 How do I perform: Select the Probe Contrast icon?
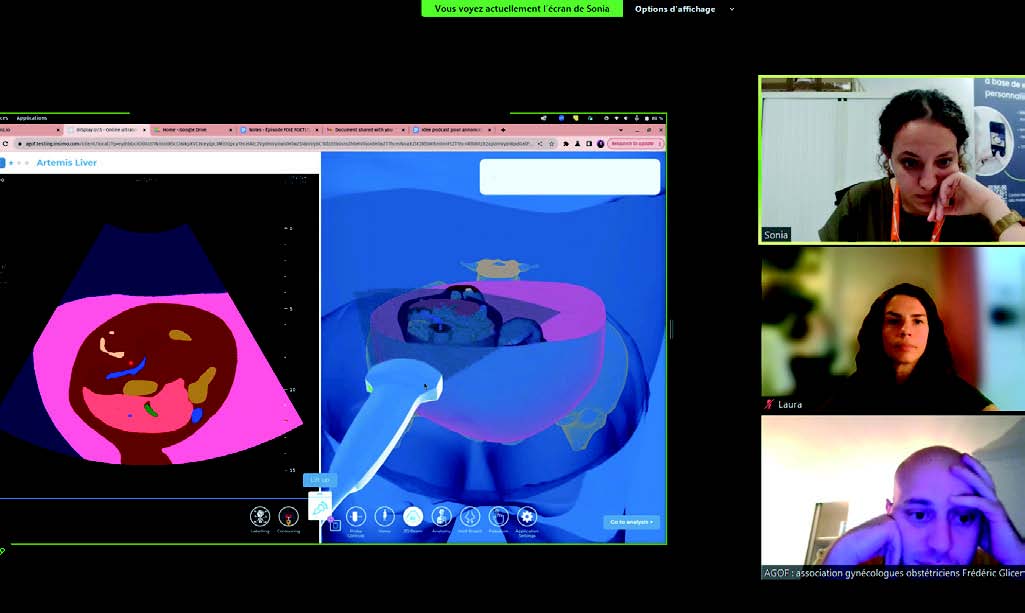pos(356,517)
